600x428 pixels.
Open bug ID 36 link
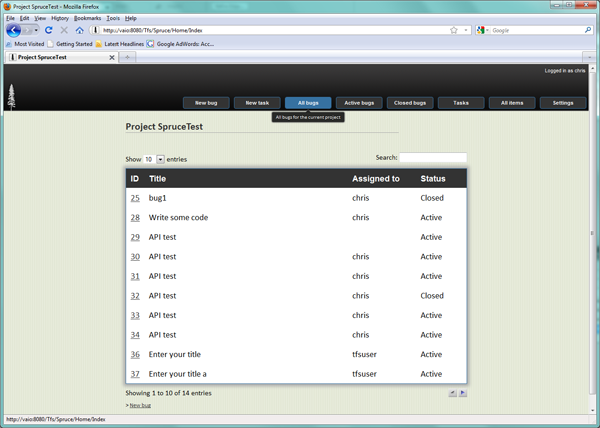[135, 355]
